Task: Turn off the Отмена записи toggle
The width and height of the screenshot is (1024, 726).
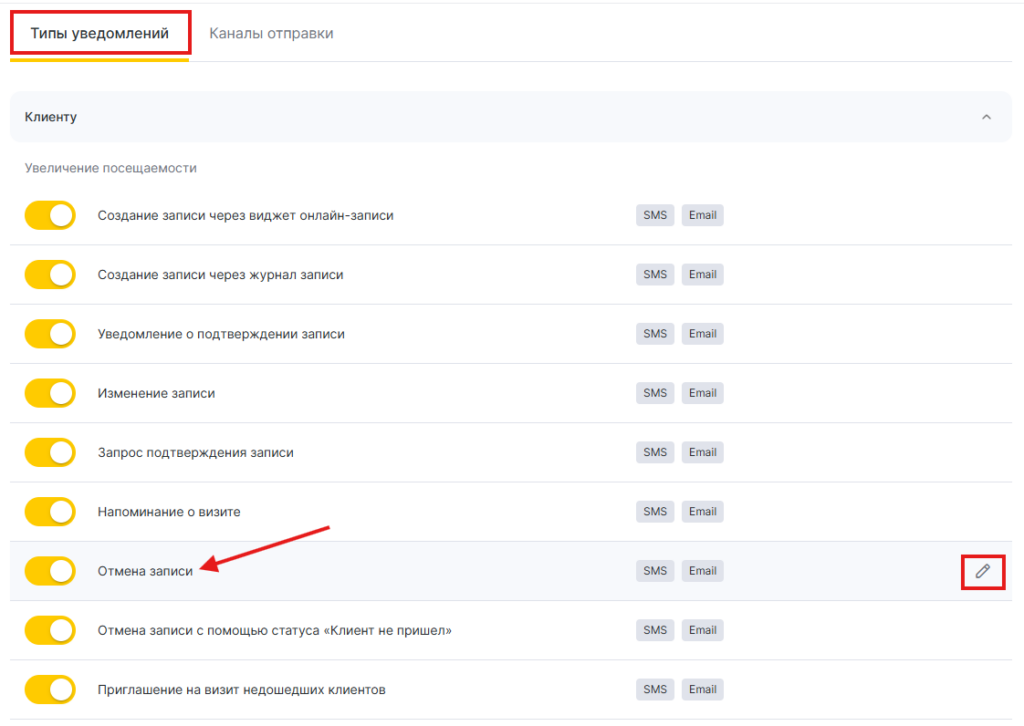Action: coord(50,571)
